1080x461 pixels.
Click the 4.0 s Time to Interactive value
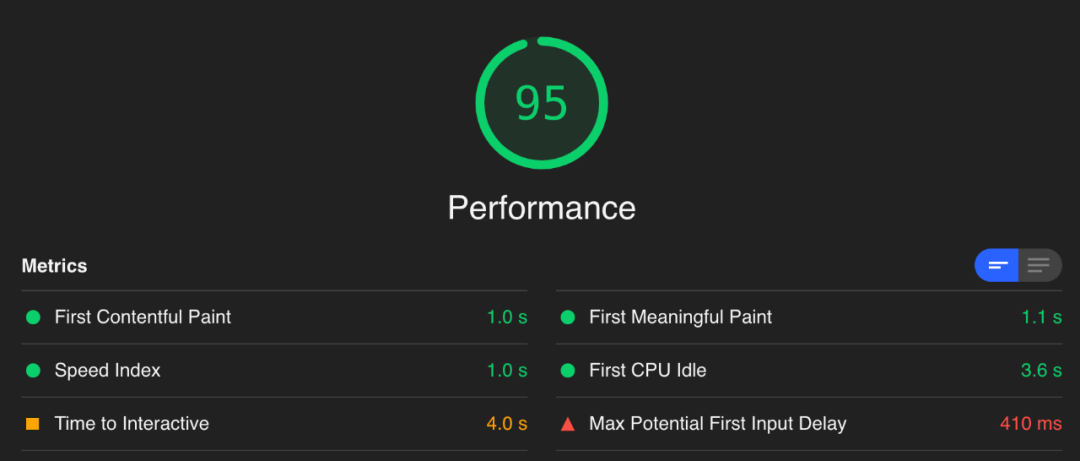click(x=507, y=424)
